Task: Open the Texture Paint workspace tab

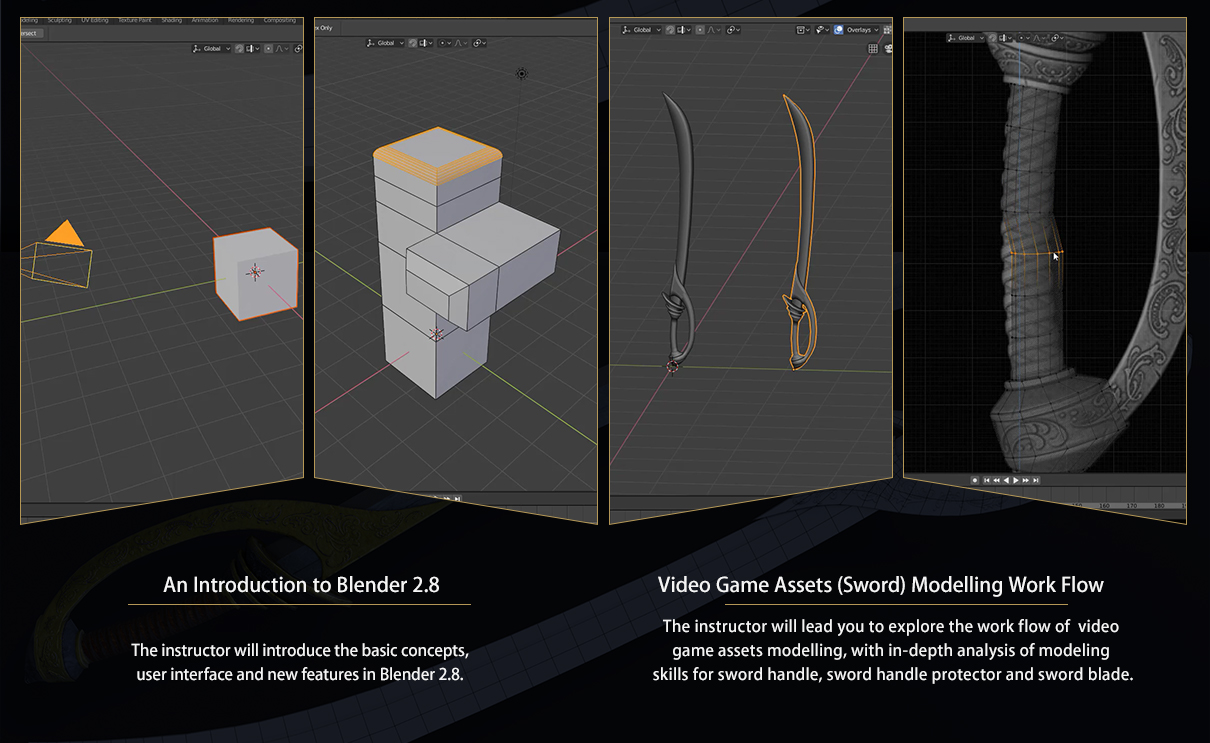Action: coord(134,20)
